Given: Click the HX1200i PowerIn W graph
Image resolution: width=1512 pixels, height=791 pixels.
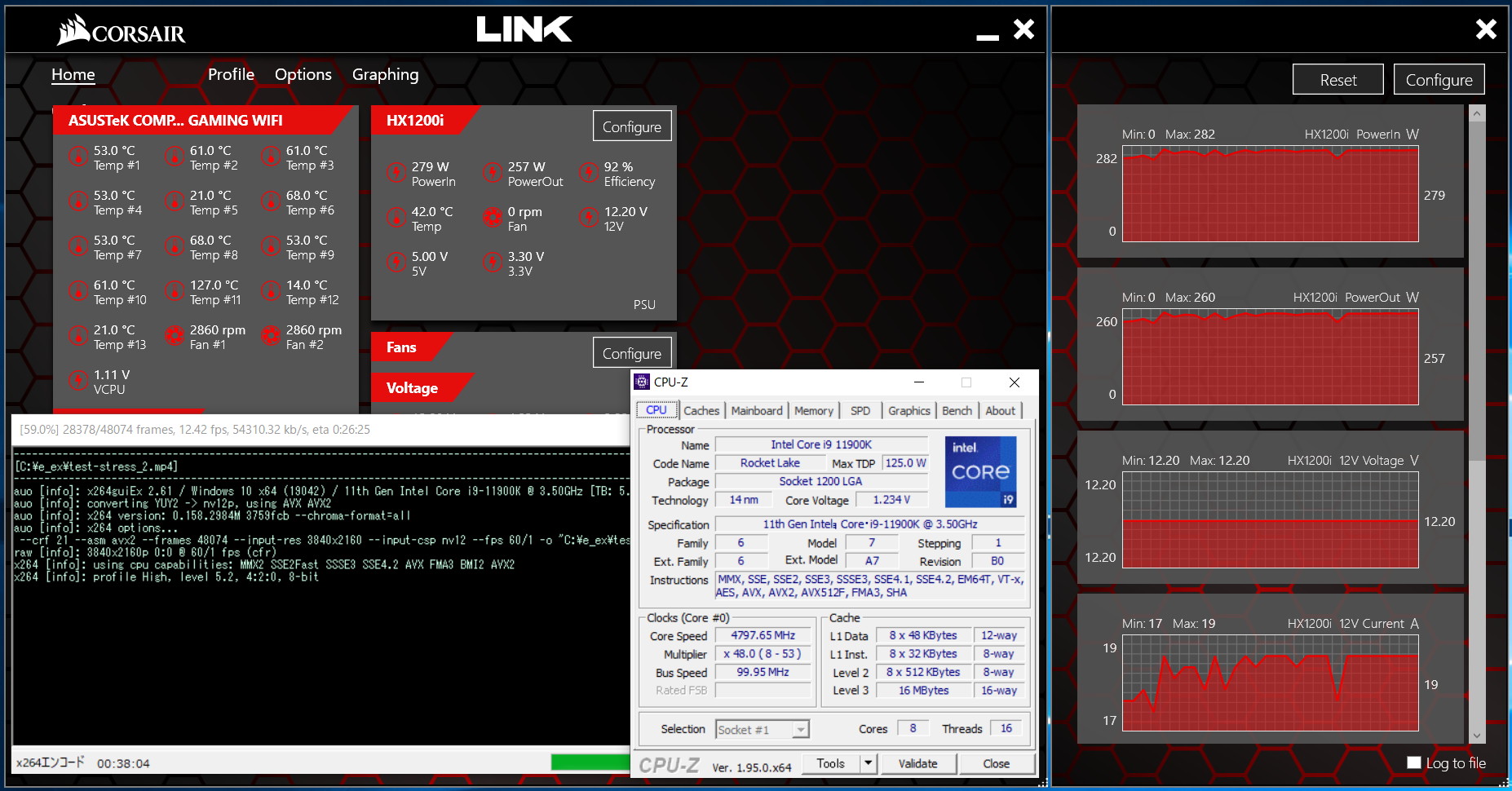Looking at the screenshot, I should 1271,193.
